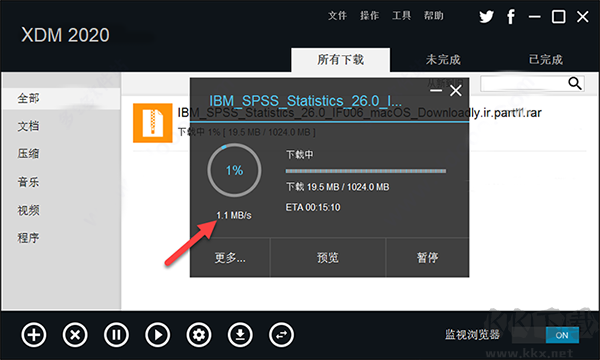Click the 更多... button in download dialog
Viewport: 600px width, 360px height.
pyautogui.click(x=230, y=257)
